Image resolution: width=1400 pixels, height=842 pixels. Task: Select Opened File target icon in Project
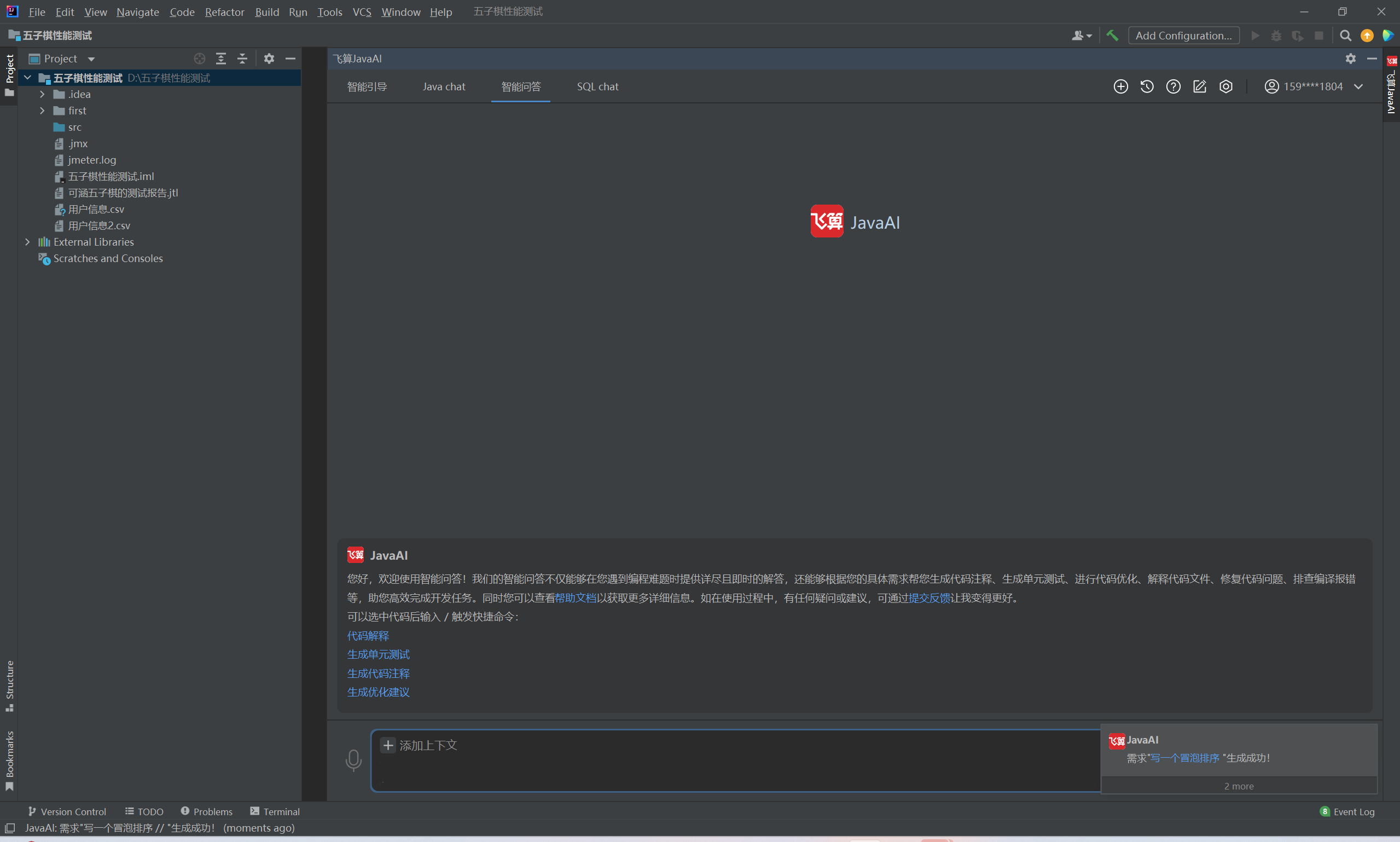(199, 59)
